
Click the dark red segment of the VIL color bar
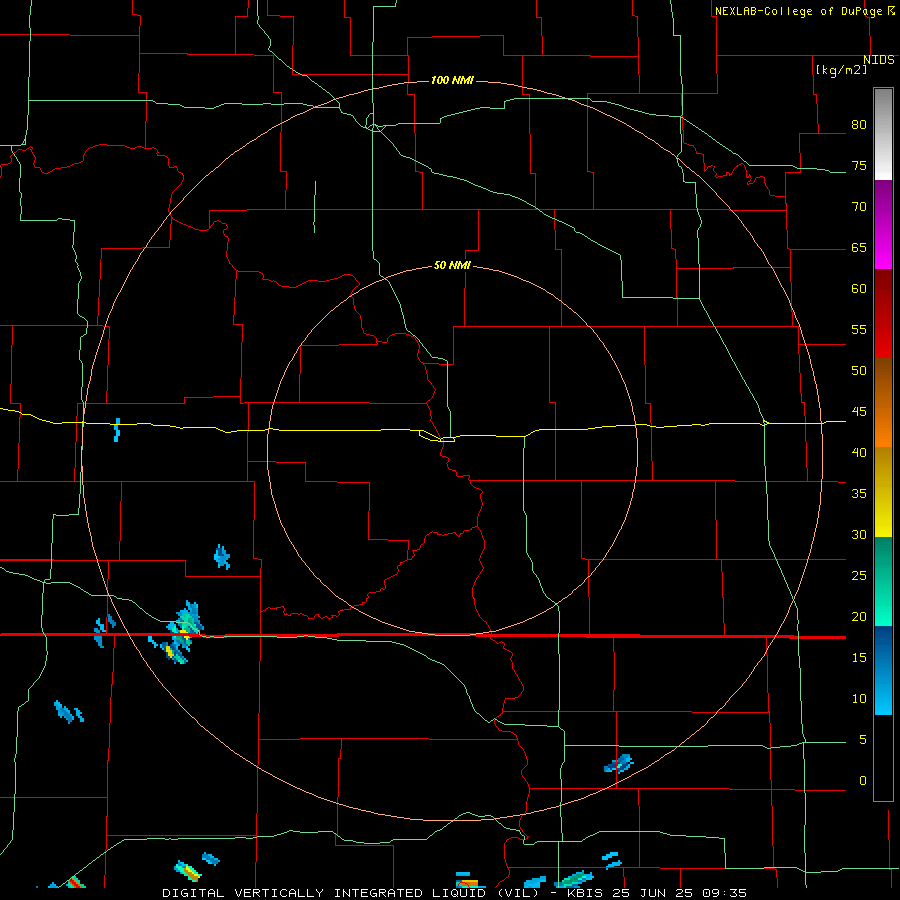pos(883,313)
